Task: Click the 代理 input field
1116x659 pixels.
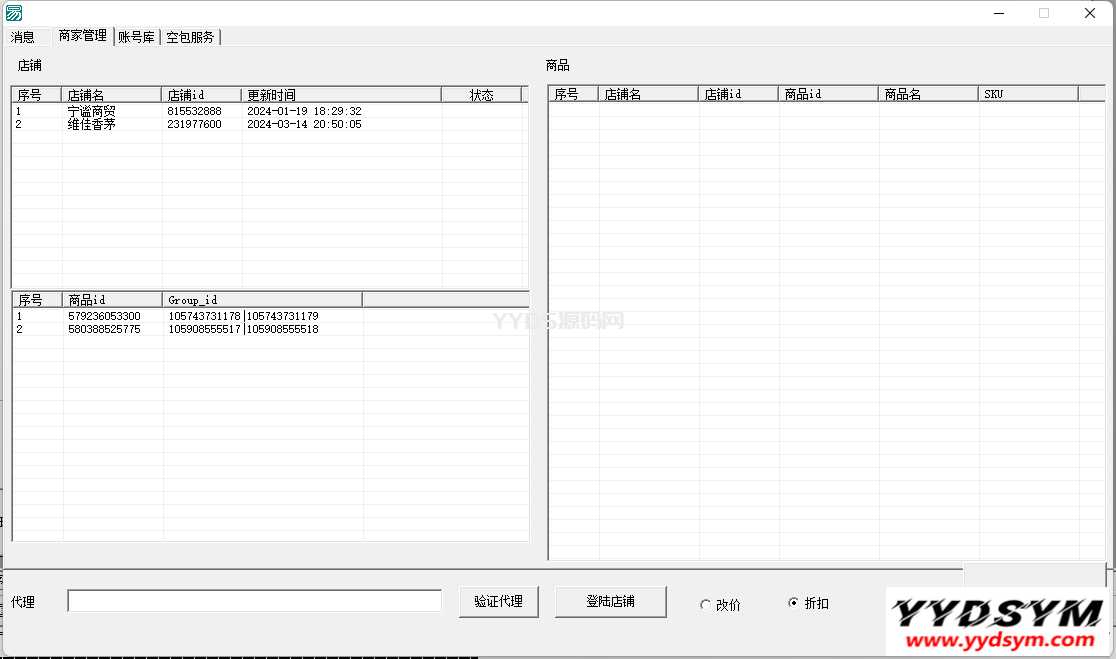Action: (254, 600)
